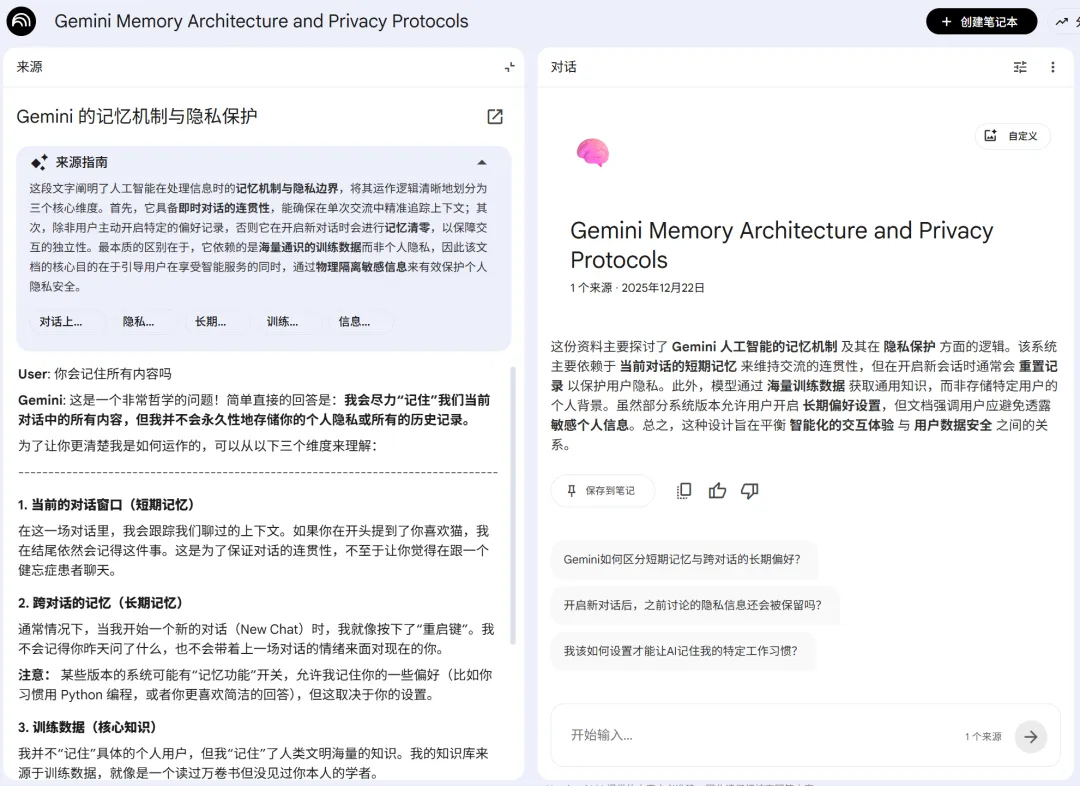Click the pink brain notebook emoji
The image size is (1080, 786).
click(x=592, y=152)
